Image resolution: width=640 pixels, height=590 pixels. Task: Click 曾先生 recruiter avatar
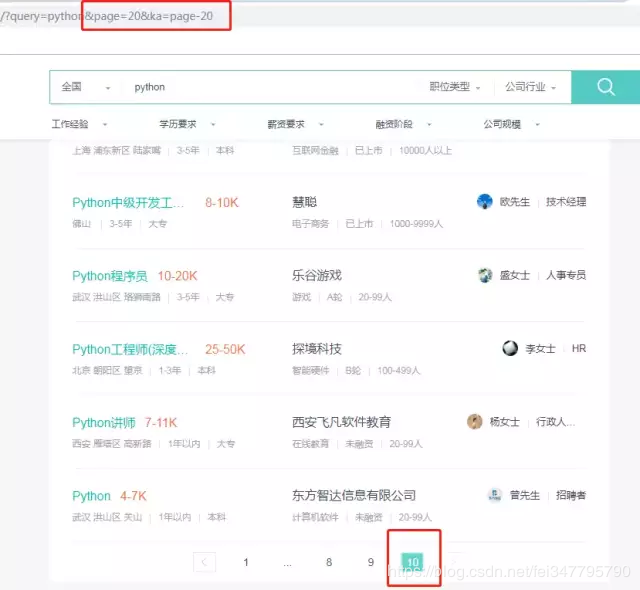coord(495,495)
